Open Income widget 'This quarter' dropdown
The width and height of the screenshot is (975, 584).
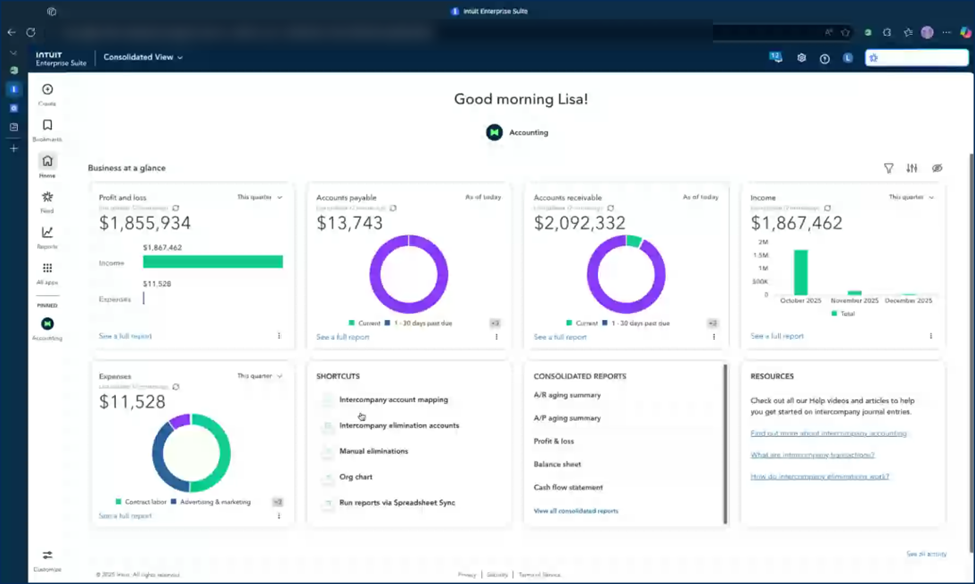coord(911,197)
